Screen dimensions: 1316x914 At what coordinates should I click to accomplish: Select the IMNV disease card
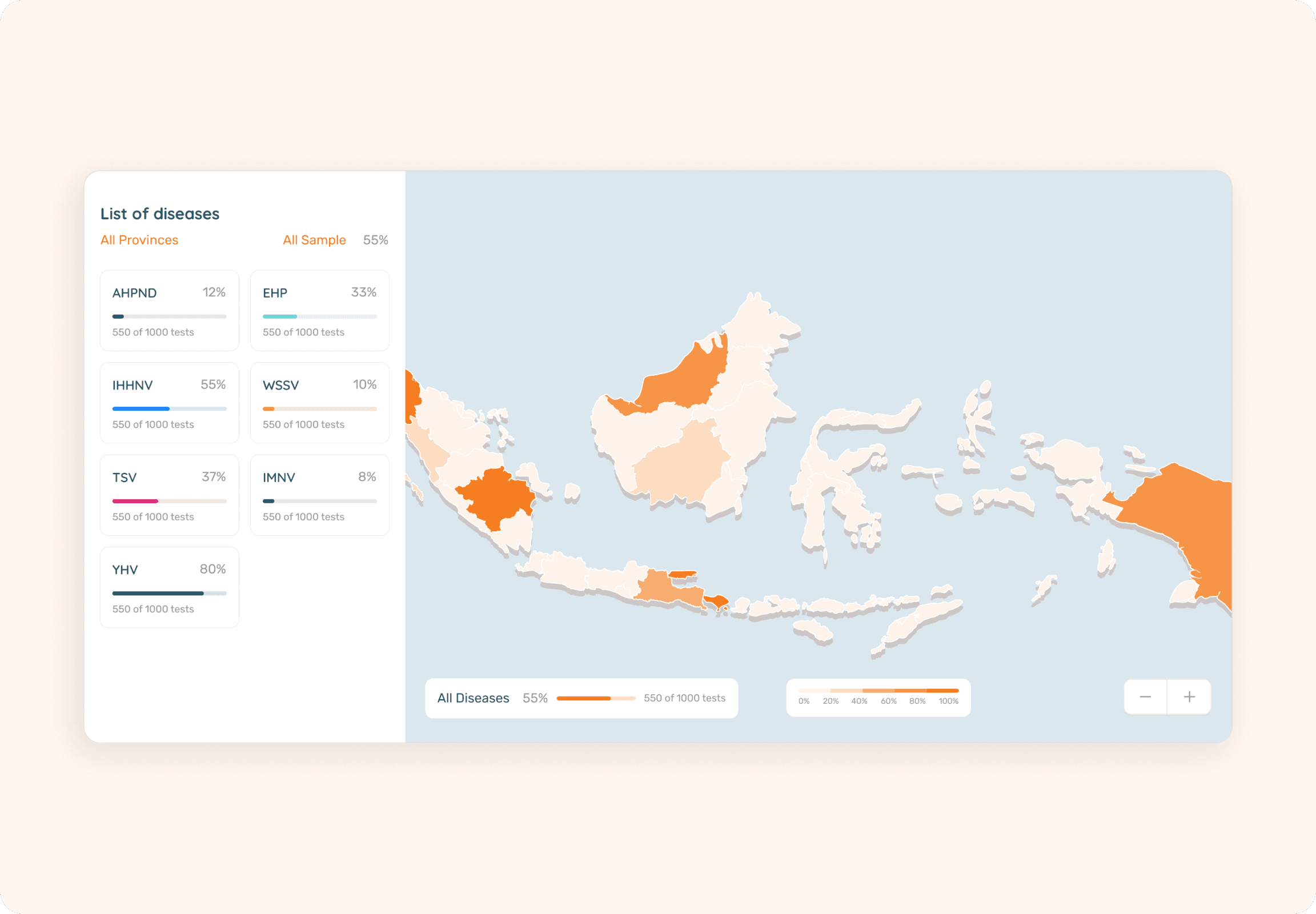click(x=319, y=495)
